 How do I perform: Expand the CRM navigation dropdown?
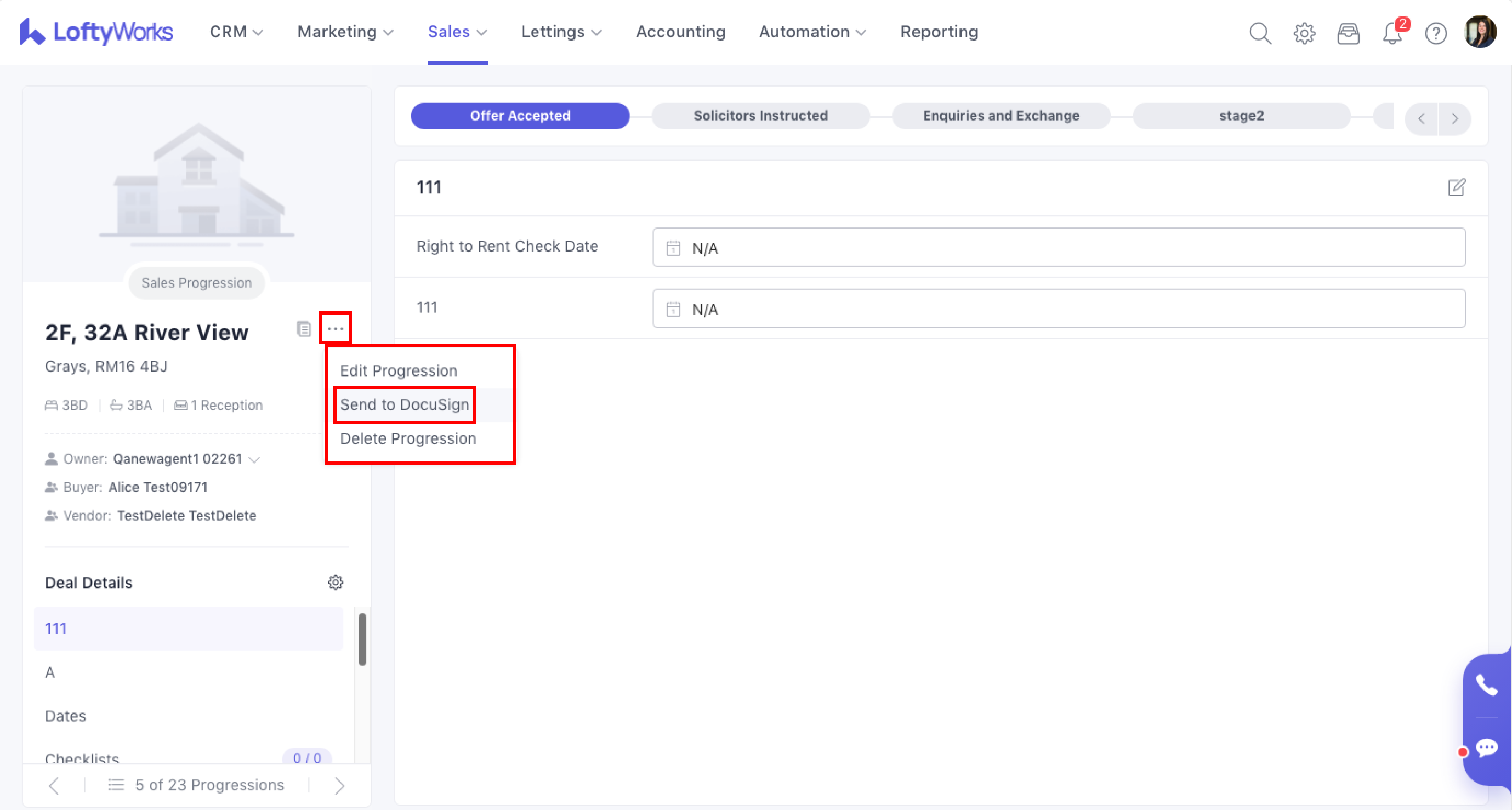click(236, 32)
